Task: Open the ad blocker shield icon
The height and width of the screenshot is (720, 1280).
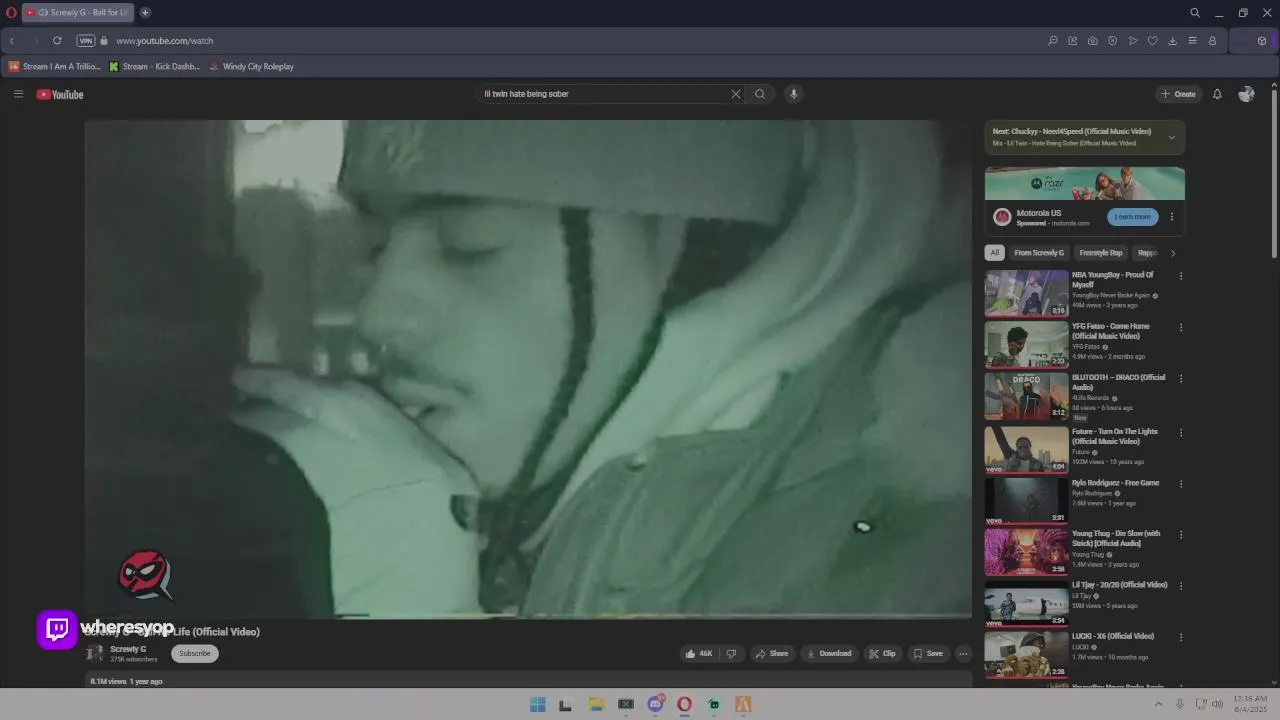Action: coord(1112,41)
